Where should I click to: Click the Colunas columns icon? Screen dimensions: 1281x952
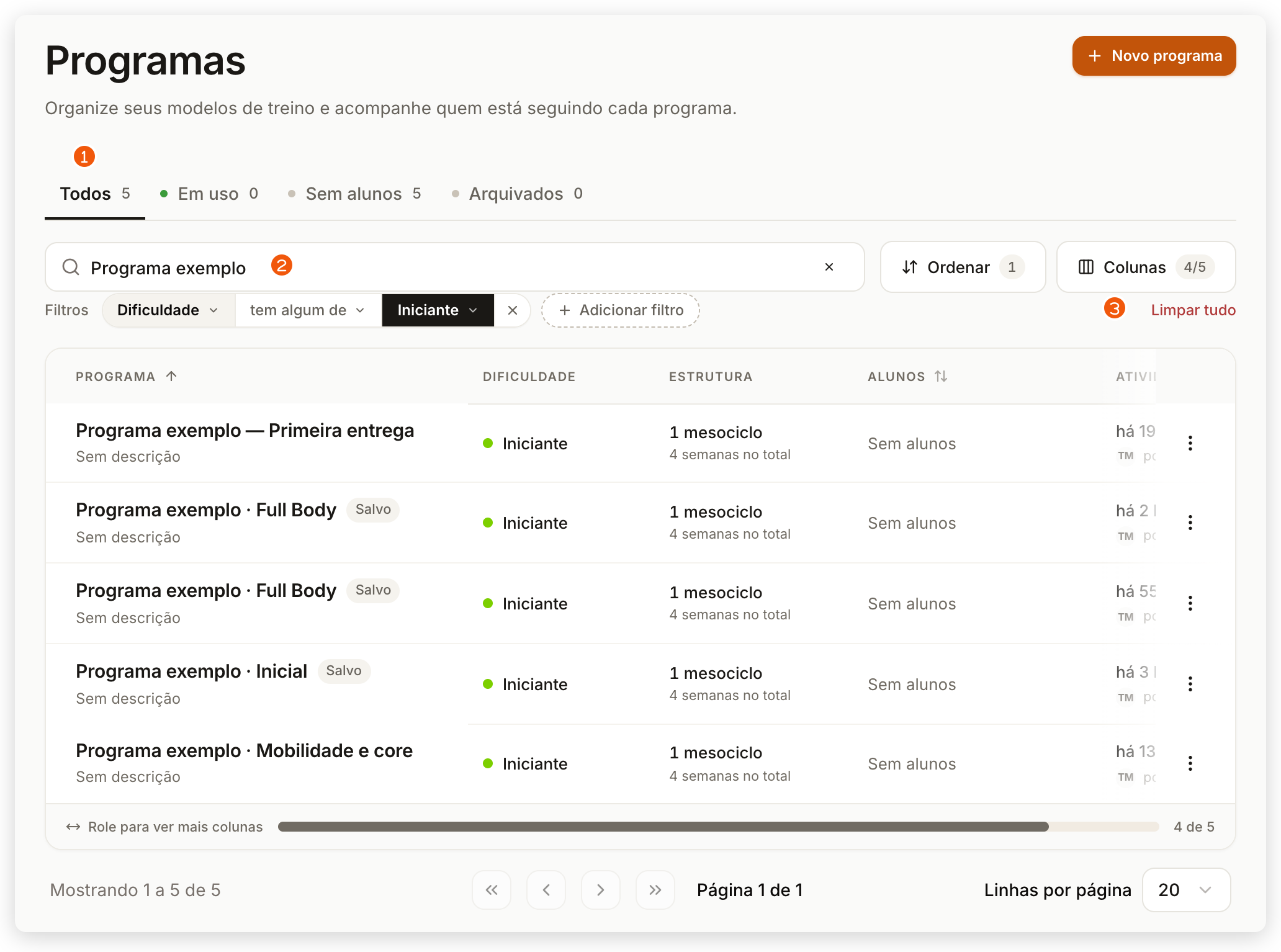pos(1086,267)
